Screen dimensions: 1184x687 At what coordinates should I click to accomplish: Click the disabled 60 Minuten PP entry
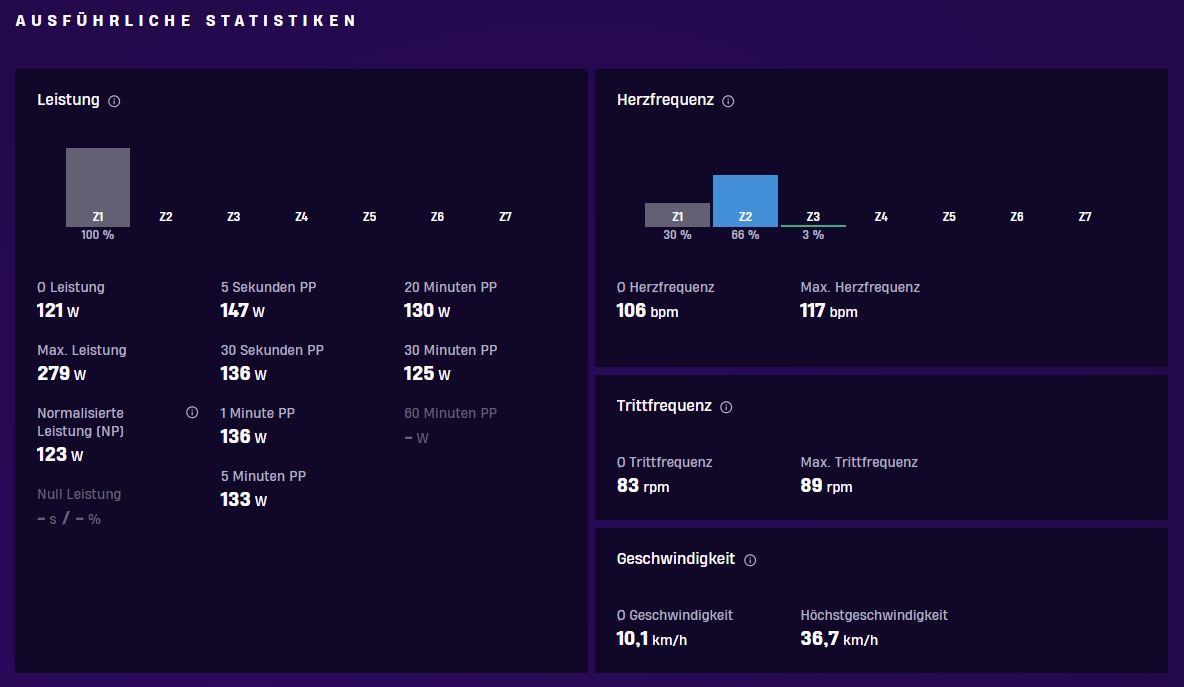click(451, 426)
